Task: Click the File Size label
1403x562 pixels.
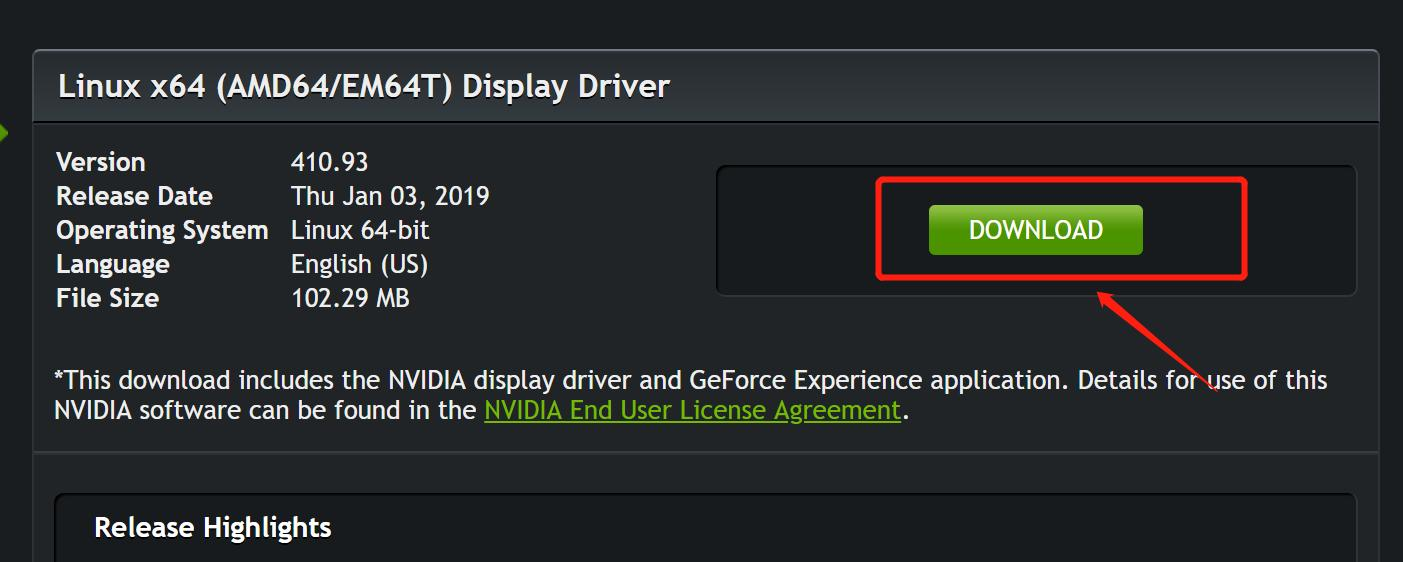Action: click(x=107, y=298)
